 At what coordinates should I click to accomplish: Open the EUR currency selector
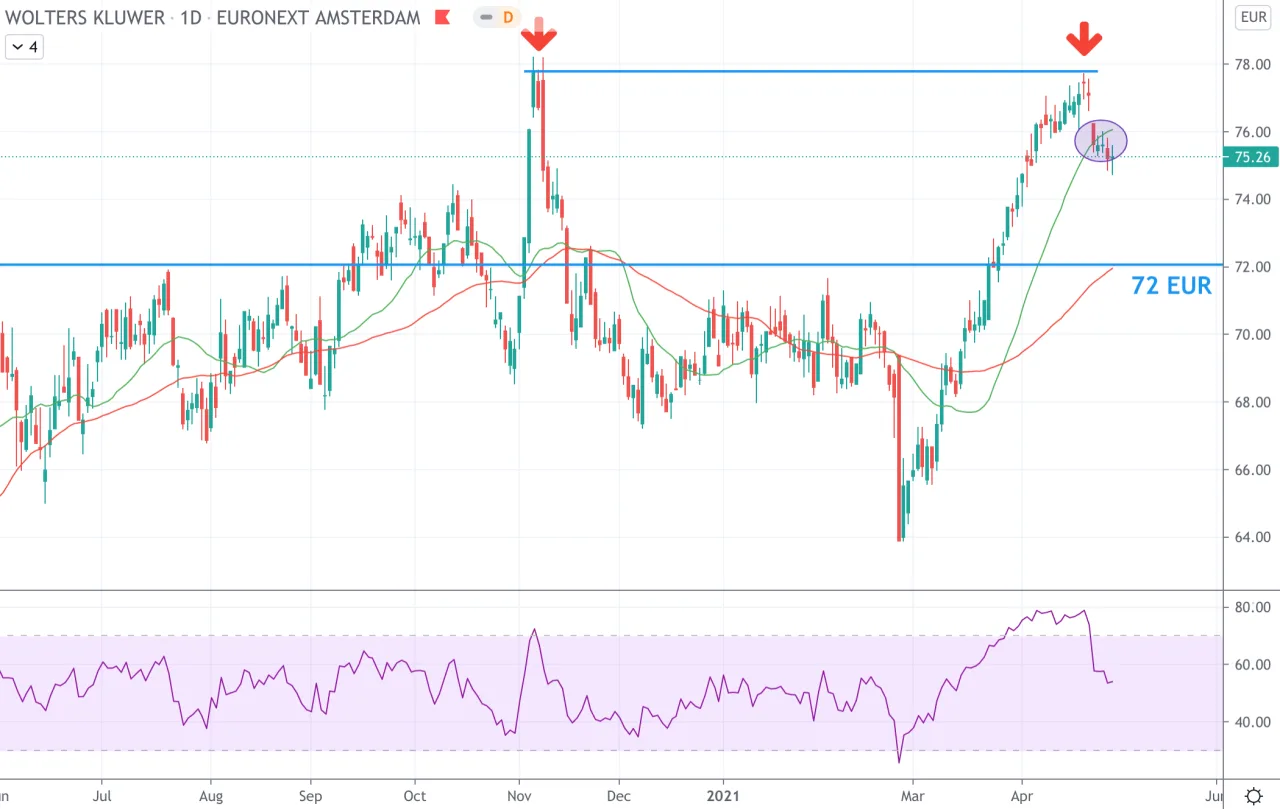pyautogui.click(x=1253, y=17)
